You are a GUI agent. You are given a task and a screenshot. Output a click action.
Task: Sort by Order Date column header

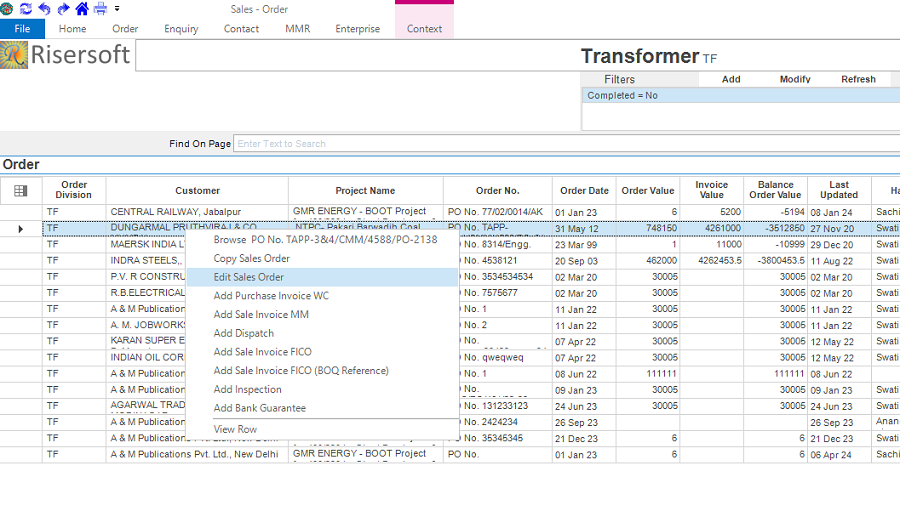pos(584,190)
